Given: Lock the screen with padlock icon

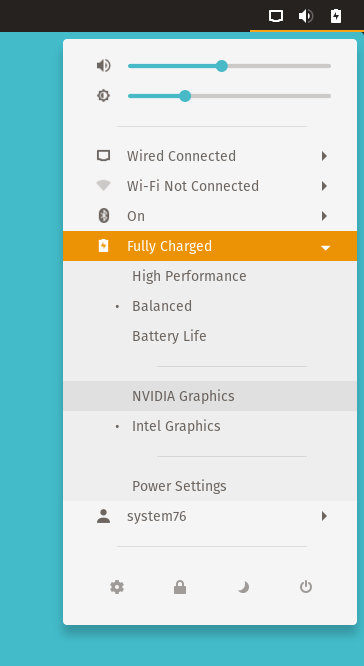Looking at the screenshot, I should 180,587.
